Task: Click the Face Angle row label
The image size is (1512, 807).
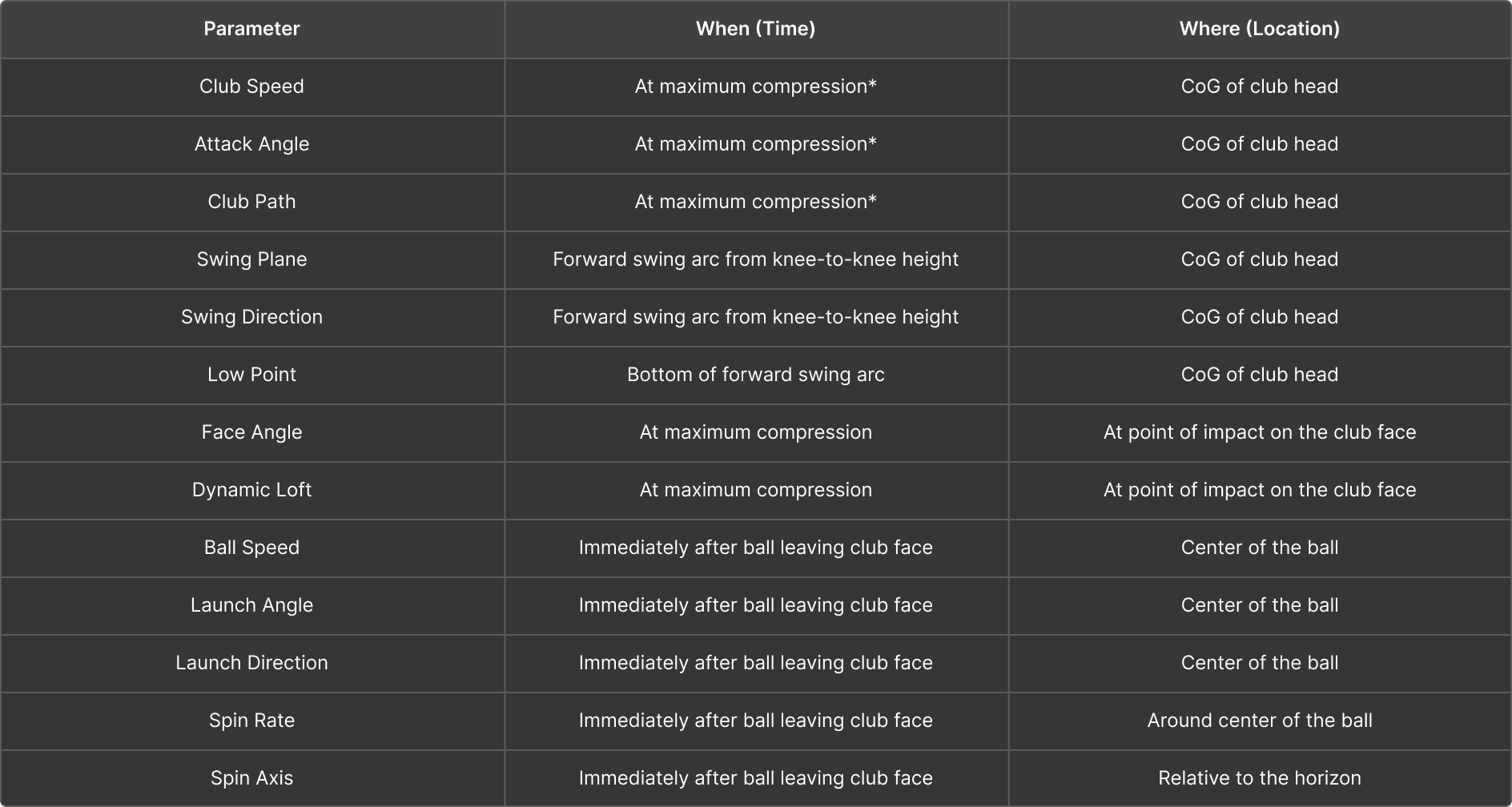Action: click(251, 432)
